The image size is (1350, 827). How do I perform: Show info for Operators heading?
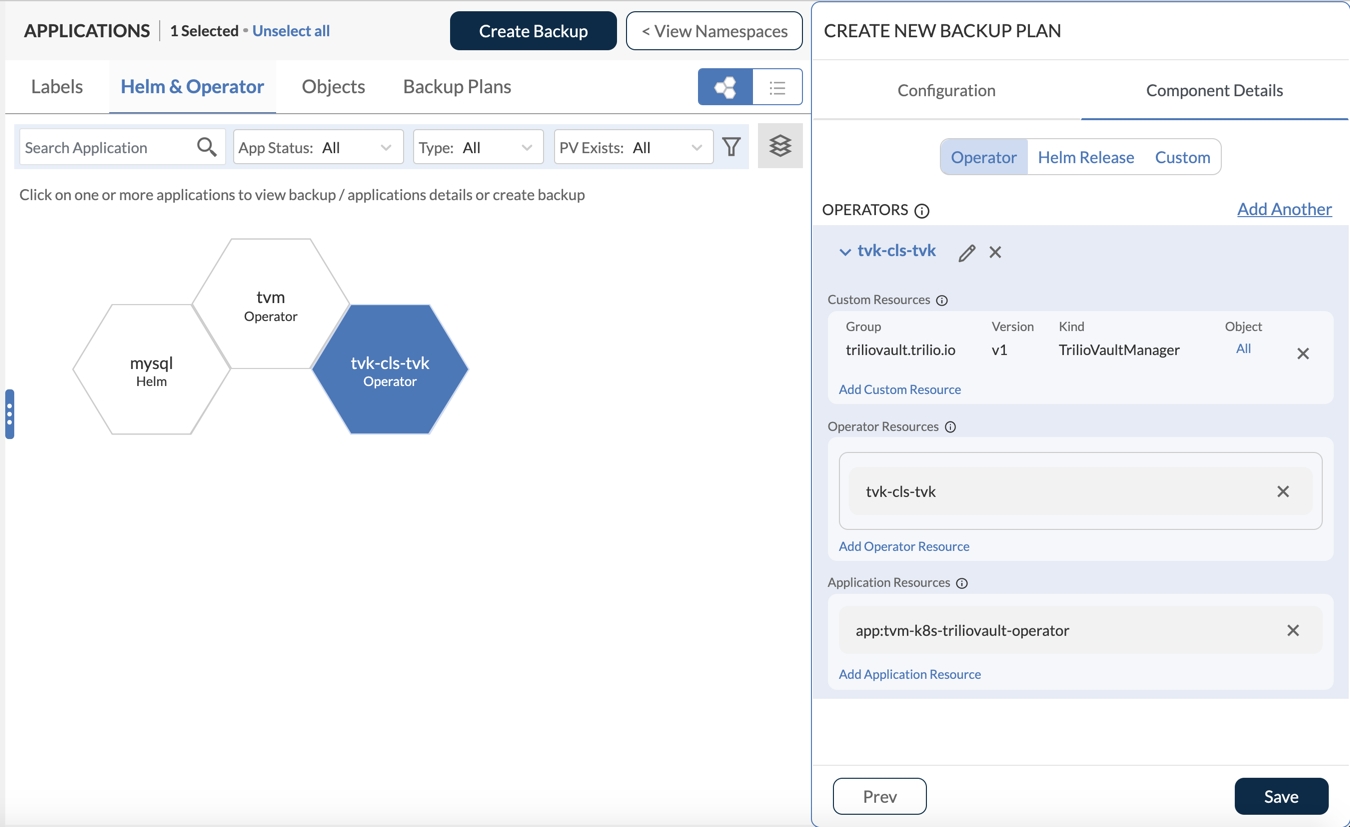(922, 211)
